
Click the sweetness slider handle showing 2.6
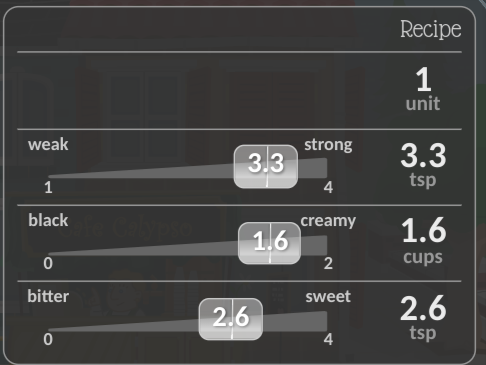pos(231,319)
